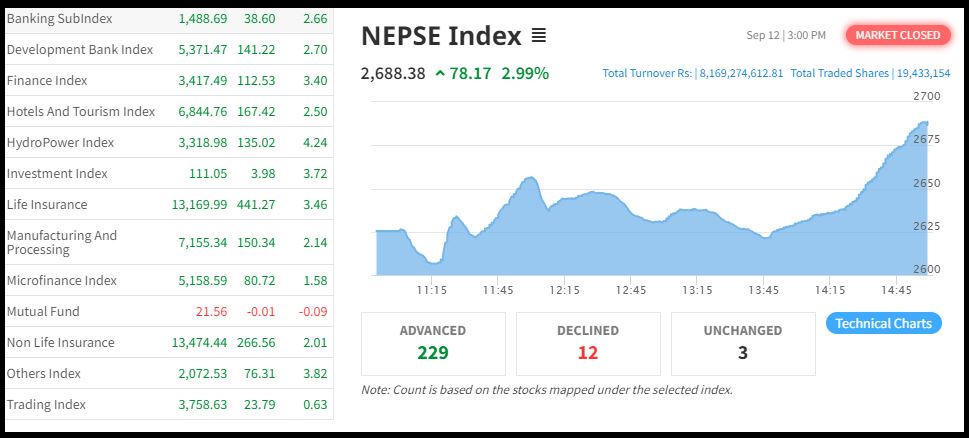The width and height of the screenshot is (969, 438).
Task: Click the Market Closed status badge
Action: [897, 35]
